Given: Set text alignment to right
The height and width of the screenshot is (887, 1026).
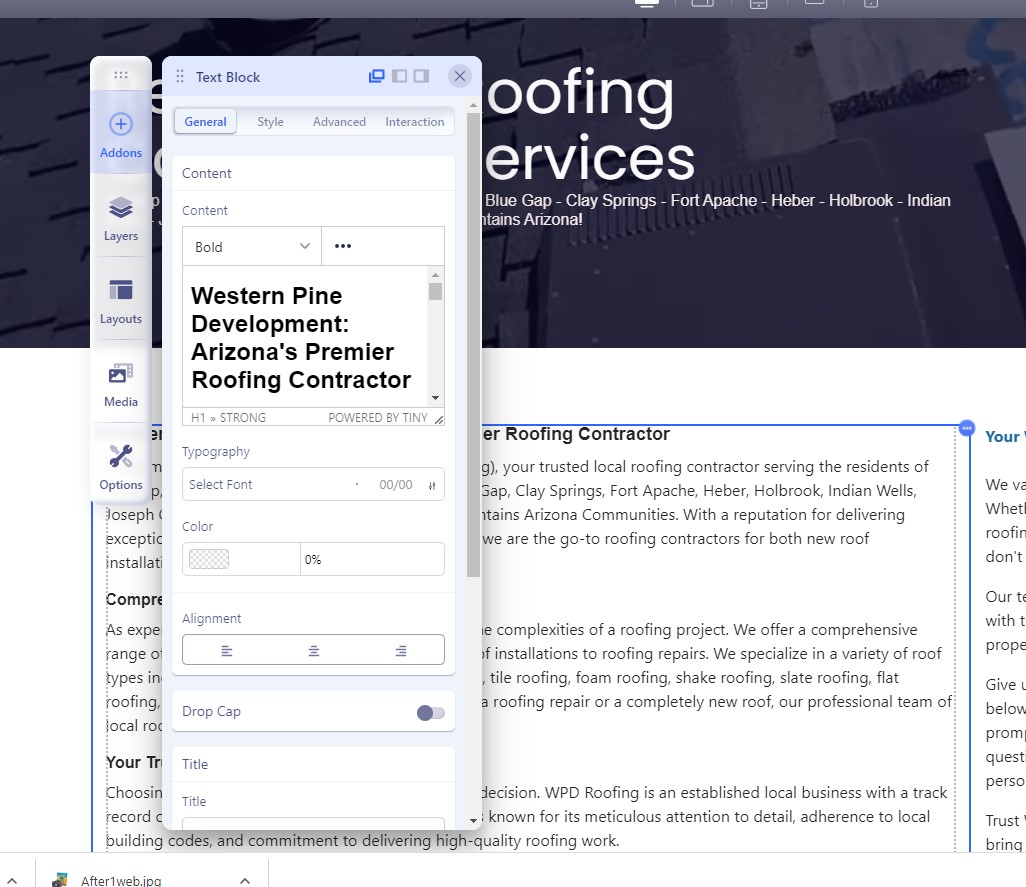Looking at the screenshot, I should point(400,650).
